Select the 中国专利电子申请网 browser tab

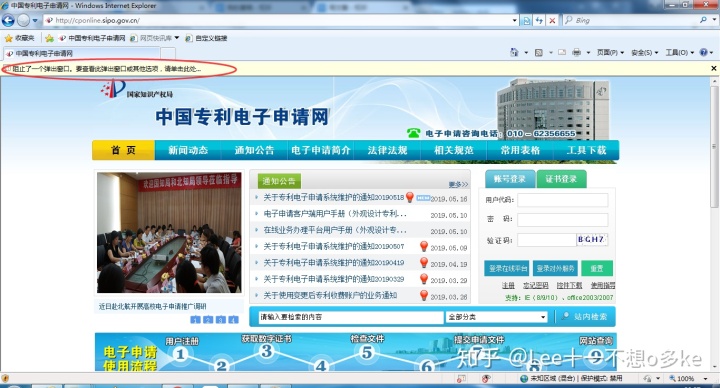pyautogui.click(x=82, y=53)
